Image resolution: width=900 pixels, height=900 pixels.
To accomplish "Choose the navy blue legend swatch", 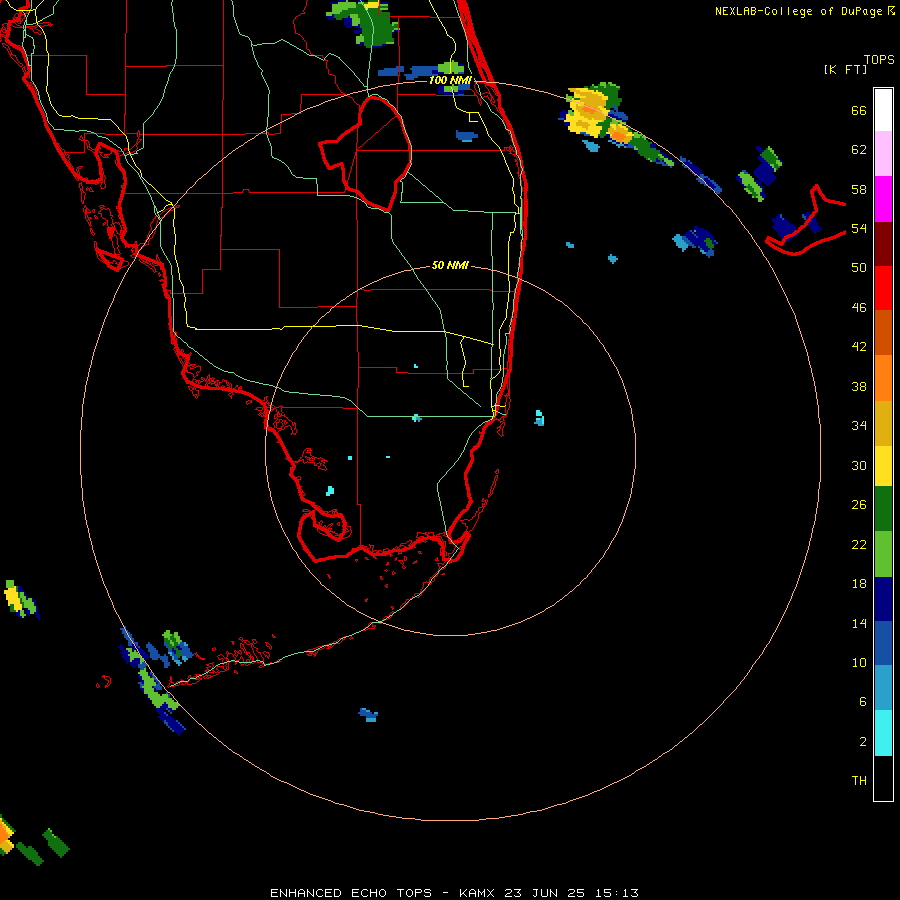I will coord(883,599).
